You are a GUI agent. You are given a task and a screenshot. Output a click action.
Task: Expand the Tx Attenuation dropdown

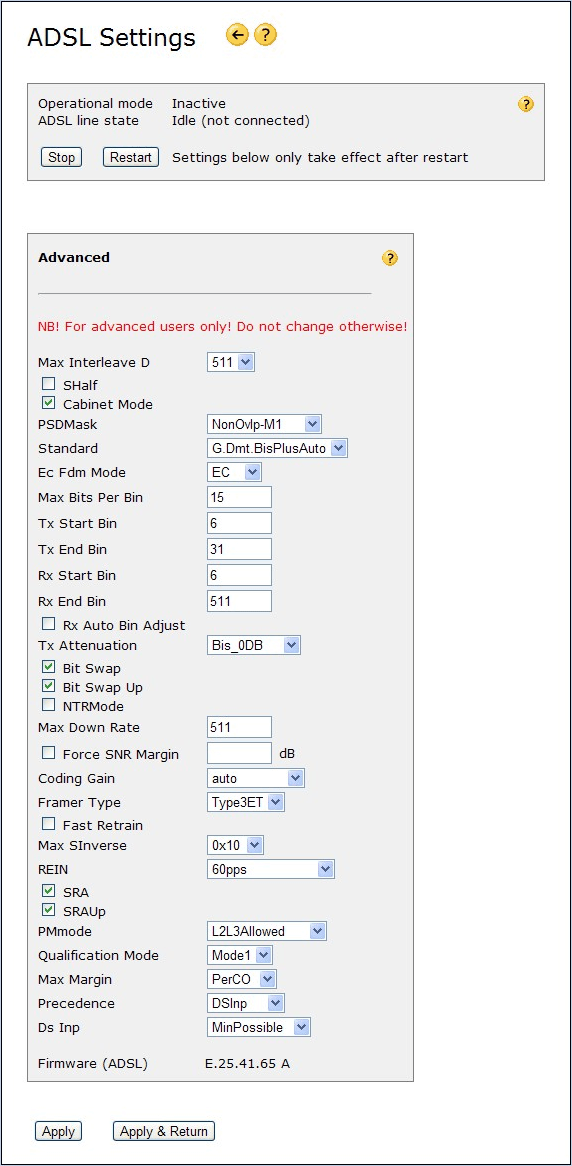[254, 645]
